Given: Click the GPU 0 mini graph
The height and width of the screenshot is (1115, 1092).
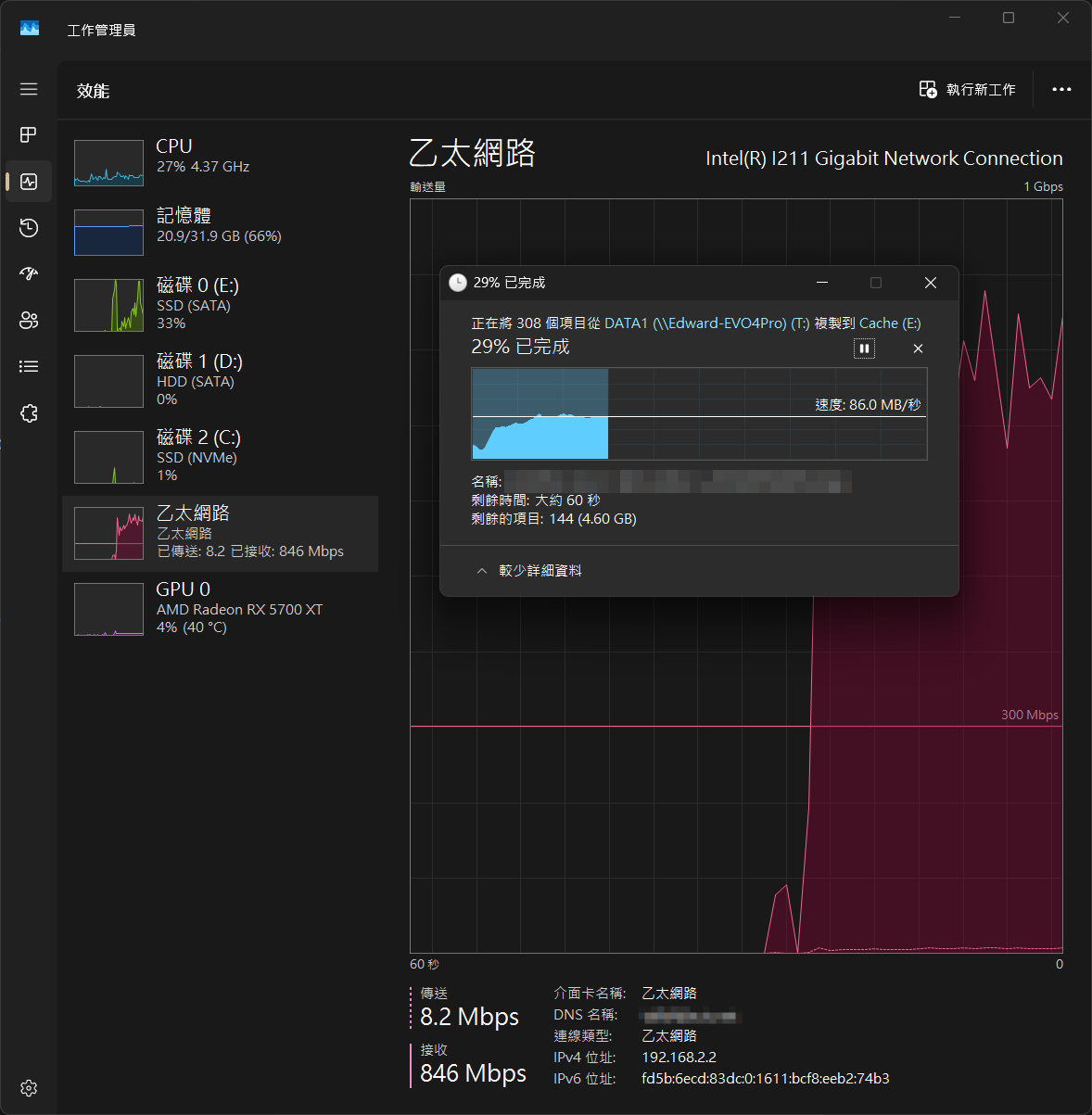Looking at the screenshot, I should (x=108, y=610).
